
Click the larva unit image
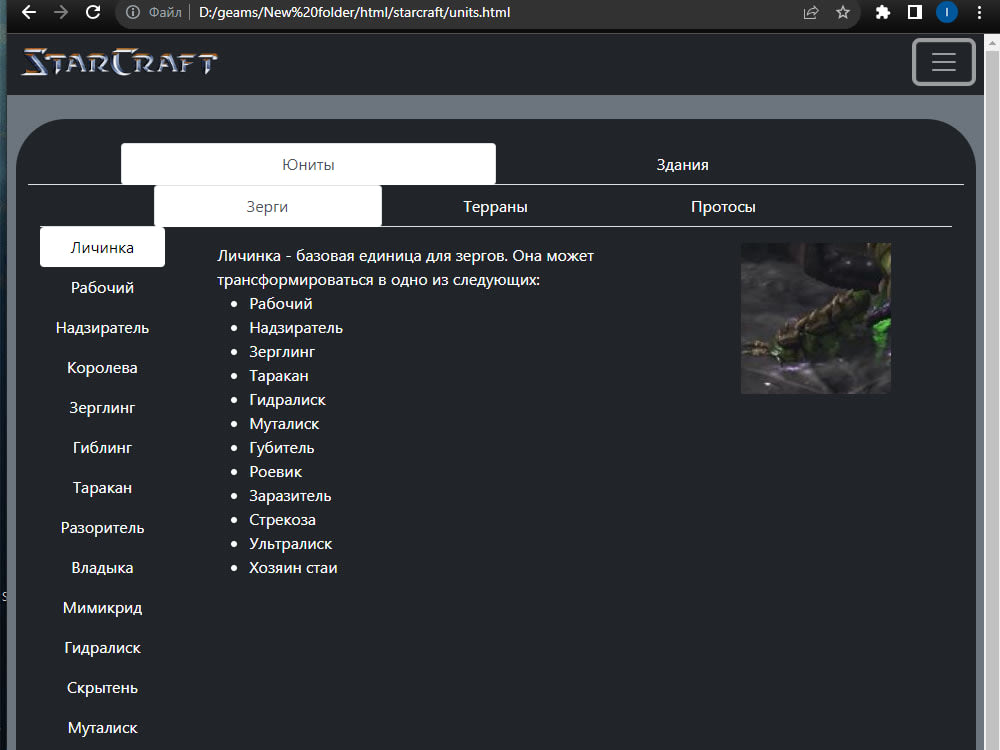816,318
